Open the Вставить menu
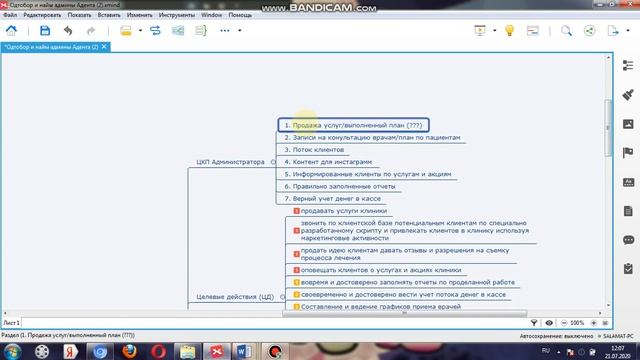This screenshot has width=640, height=360. point(109,15)
